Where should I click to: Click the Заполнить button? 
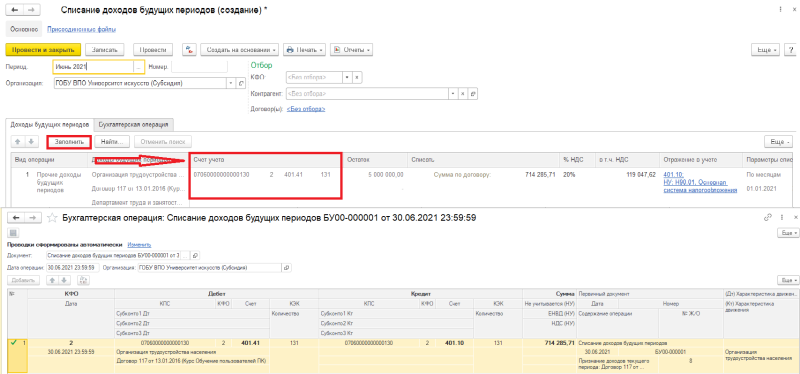68,142
